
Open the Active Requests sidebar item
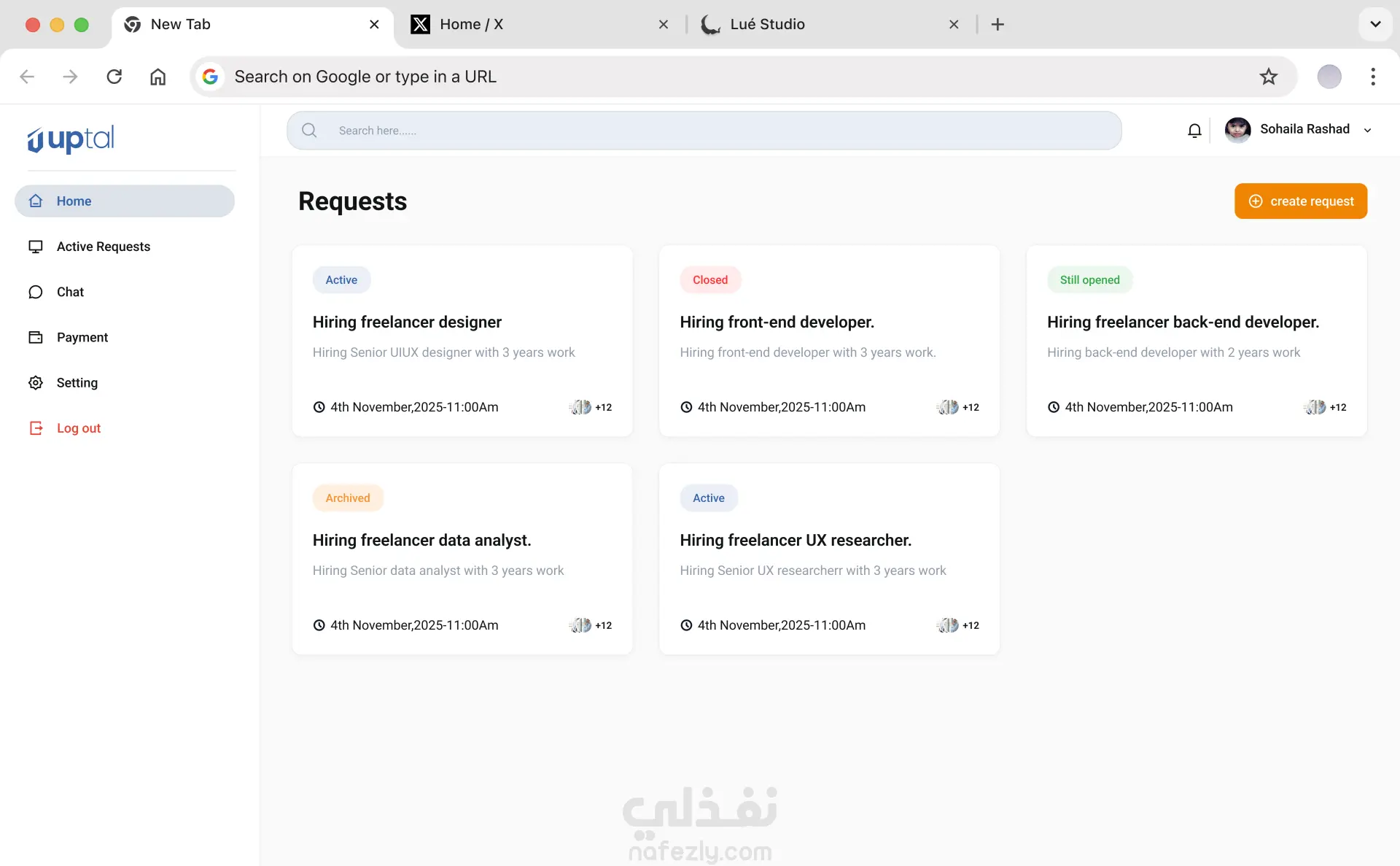pos(103,247)
